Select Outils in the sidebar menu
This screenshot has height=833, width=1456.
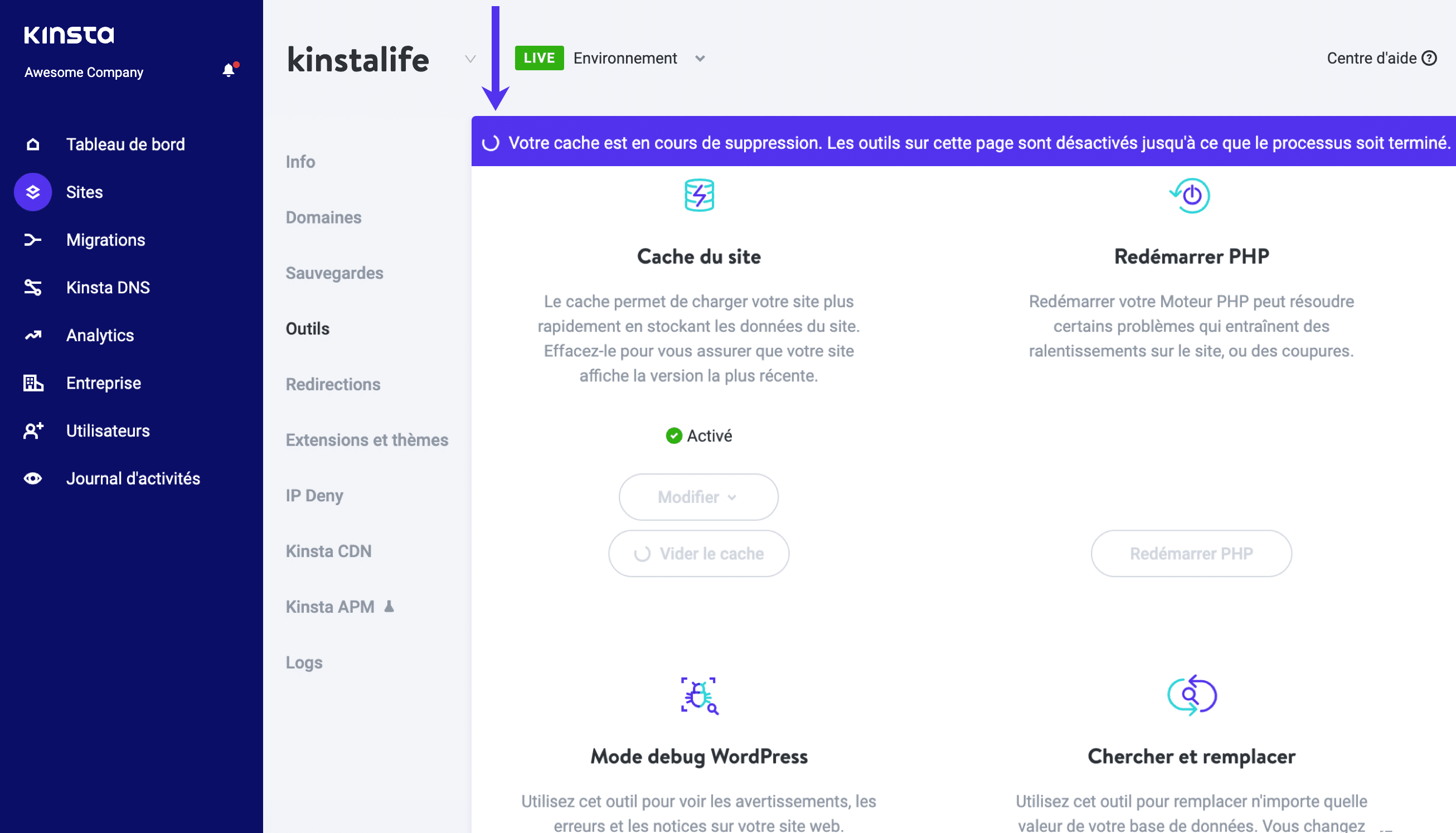pyautogui.click(x=308, y=327)
